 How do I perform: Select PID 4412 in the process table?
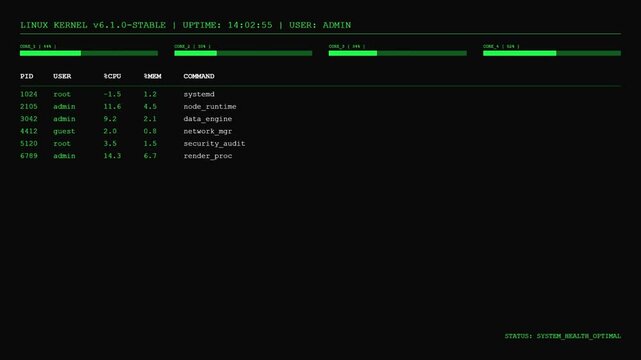(29, 131)
